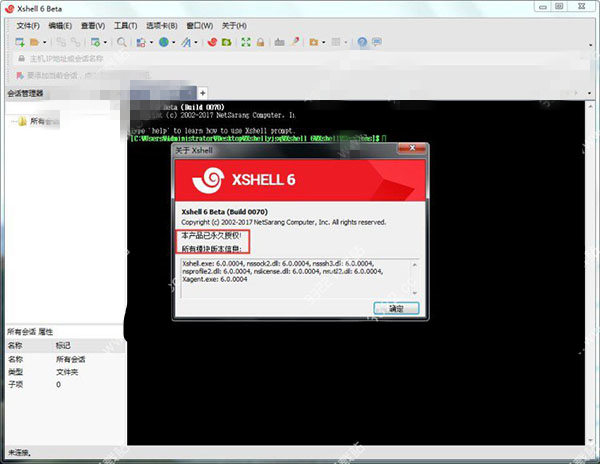Click the speech bubble feedback icon
Screen dimensions: 600x464
[377, 42]
